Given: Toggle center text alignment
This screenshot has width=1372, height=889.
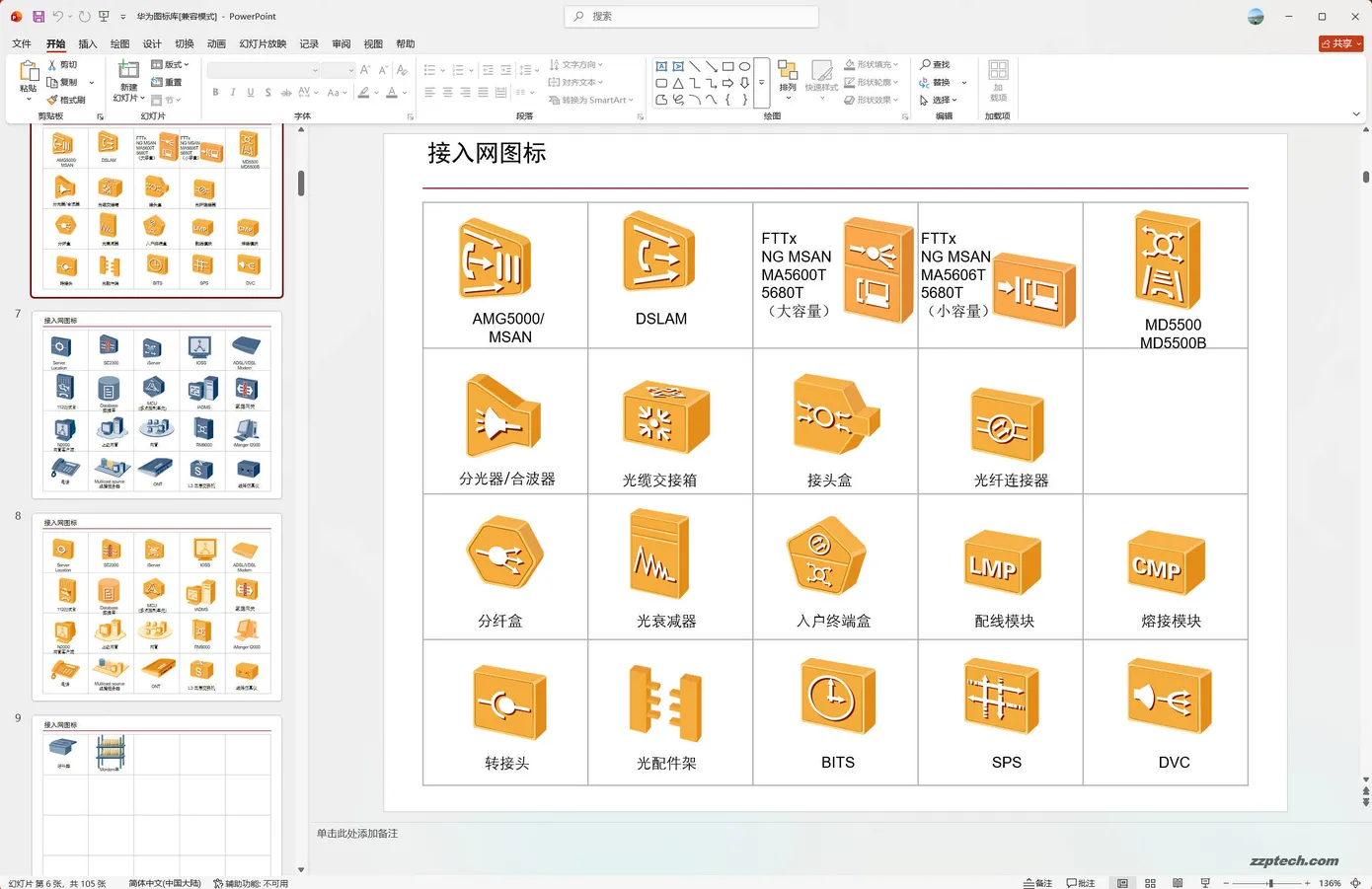Looking at the screenshot, I should [x=447, y=93].
